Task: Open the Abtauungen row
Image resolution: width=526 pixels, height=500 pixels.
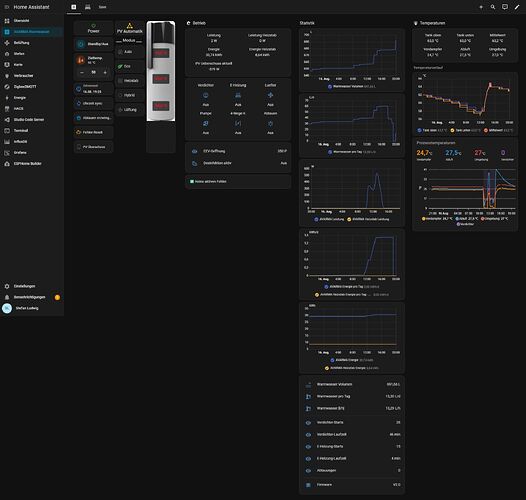Action: pos(352,471)
